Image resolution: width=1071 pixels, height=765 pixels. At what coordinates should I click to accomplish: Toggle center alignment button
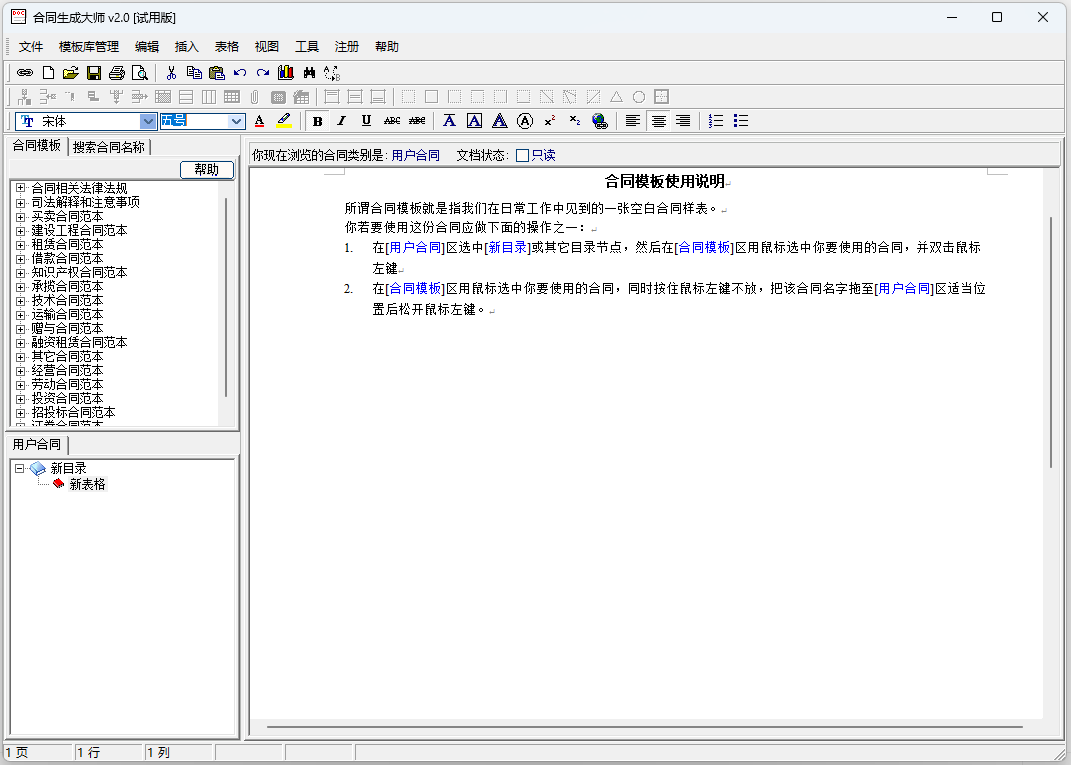tap(658, 121)
